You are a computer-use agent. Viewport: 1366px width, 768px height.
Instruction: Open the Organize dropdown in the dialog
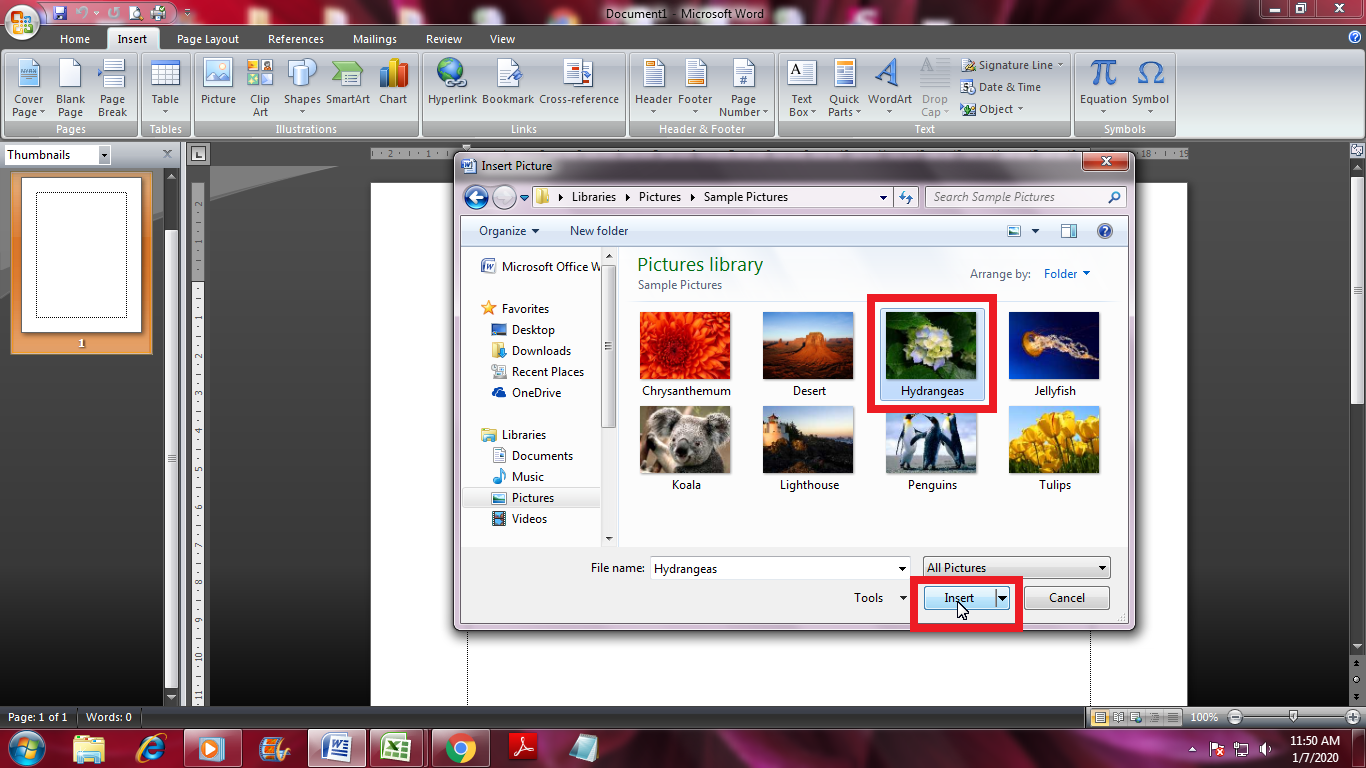509,231
